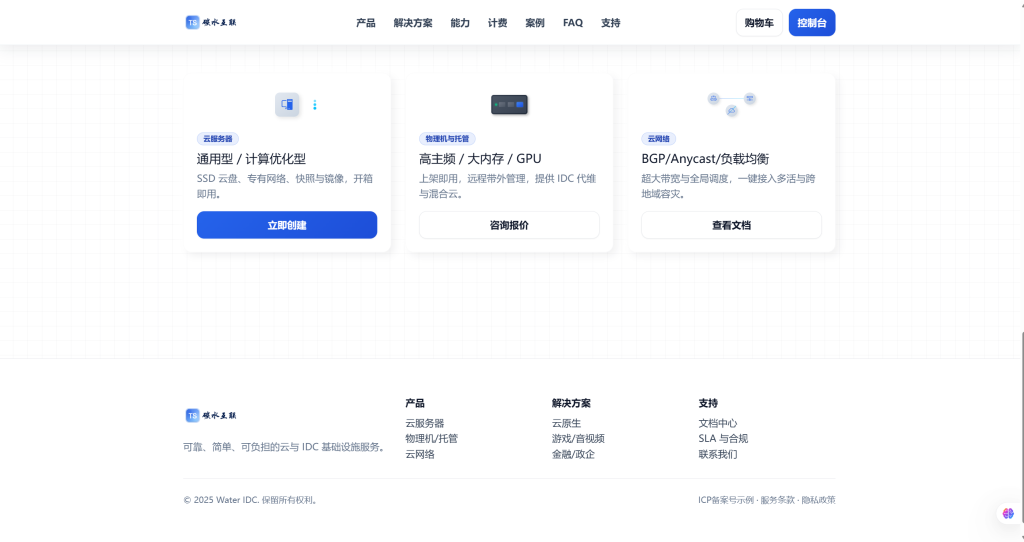Click the cloud server card illustration icon

click(x=287, y=104)
